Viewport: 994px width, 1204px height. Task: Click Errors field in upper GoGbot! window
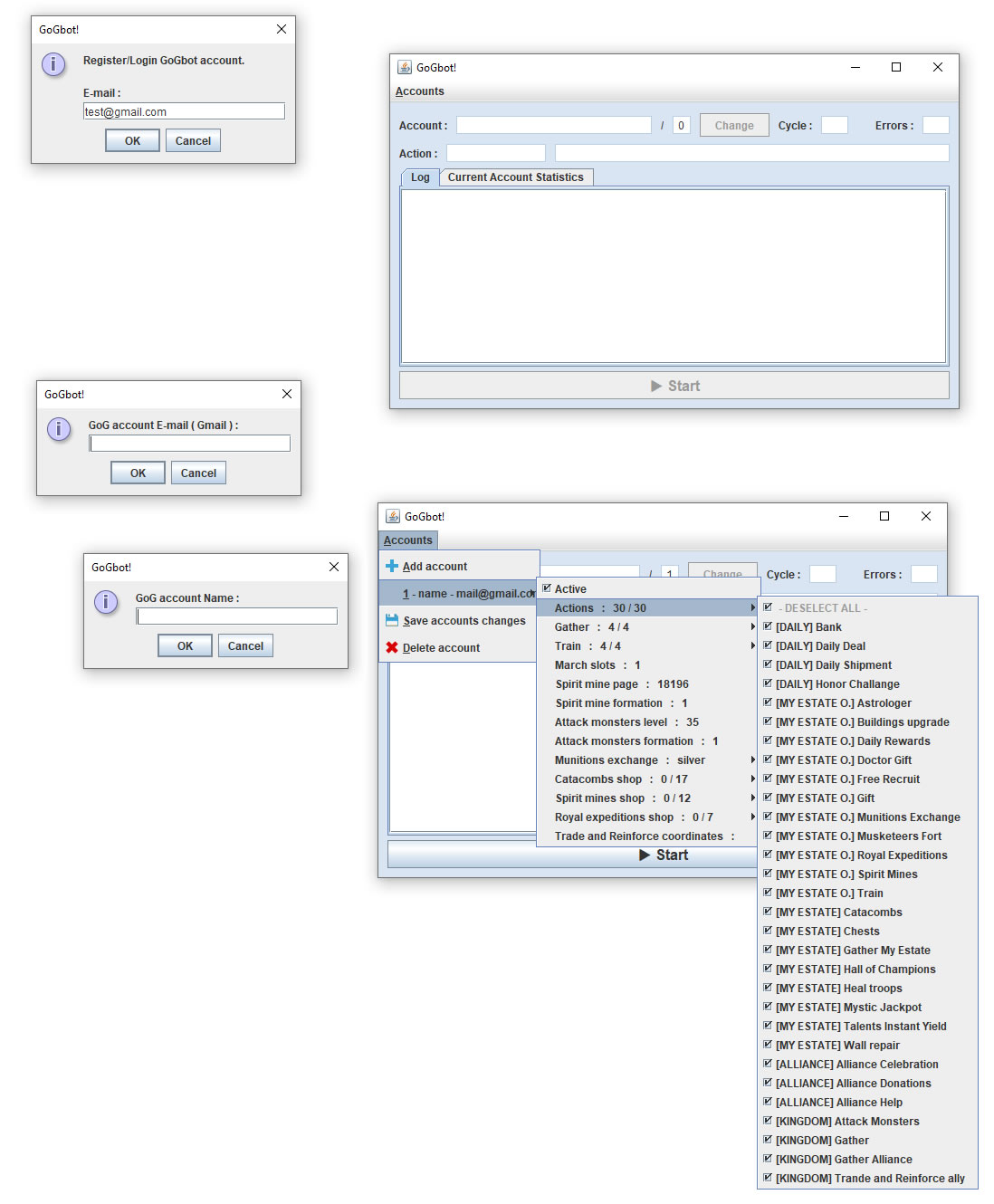point(935,125)
